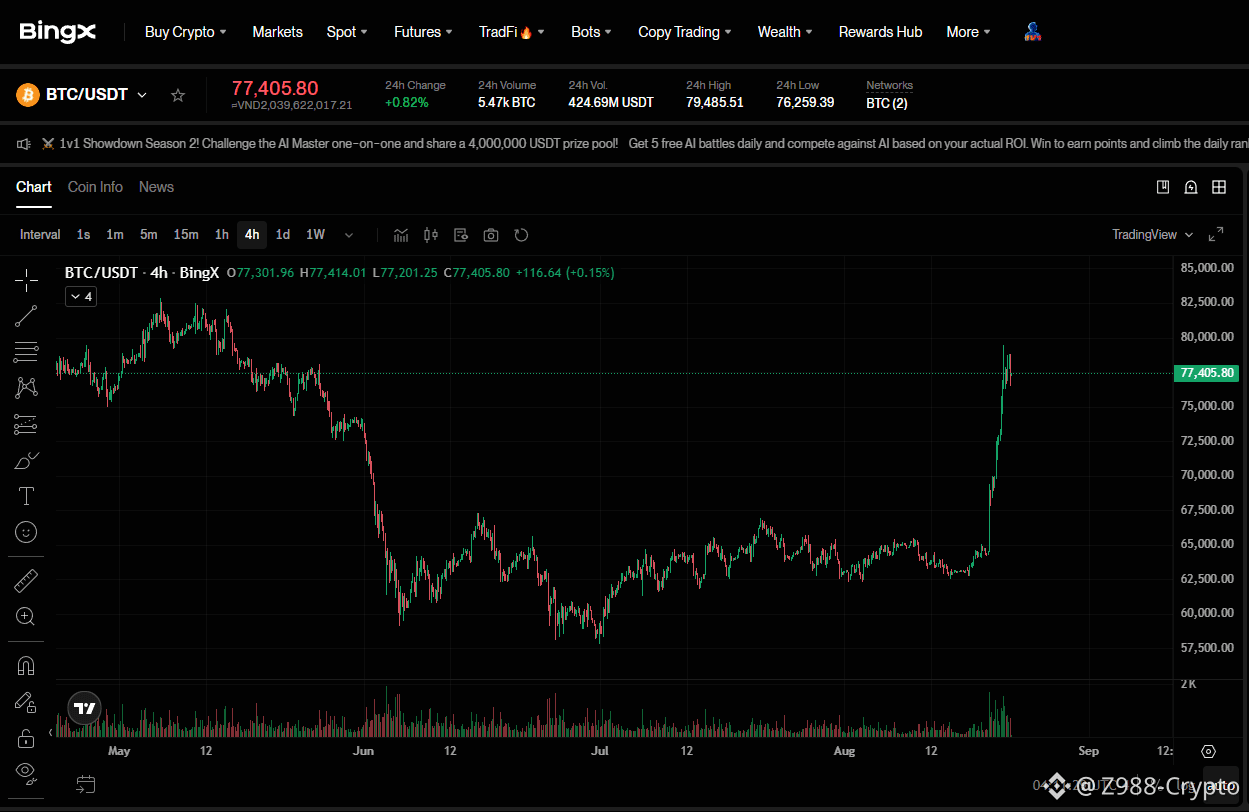Open the Networks BTC (2) link

coord(887,103)
